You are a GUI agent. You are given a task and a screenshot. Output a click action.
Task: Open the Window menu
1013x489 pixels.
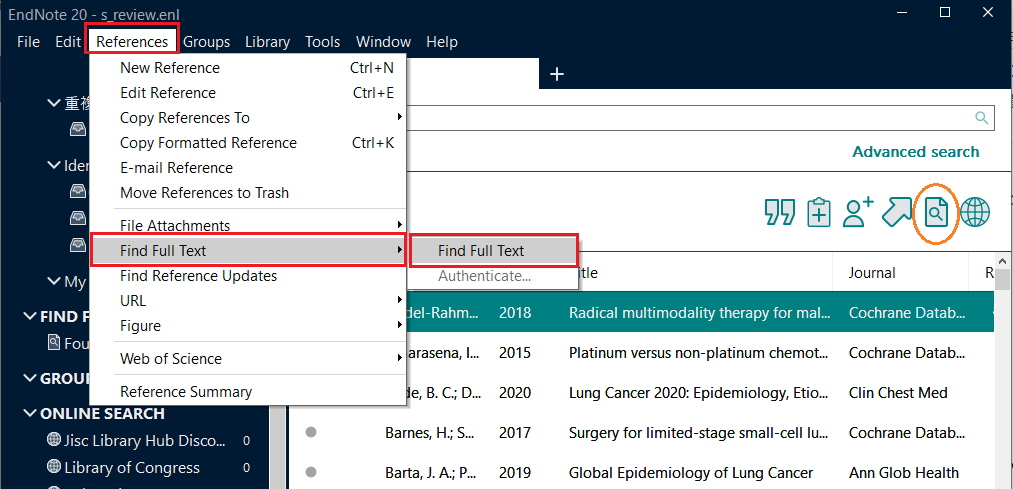(383, 42)
